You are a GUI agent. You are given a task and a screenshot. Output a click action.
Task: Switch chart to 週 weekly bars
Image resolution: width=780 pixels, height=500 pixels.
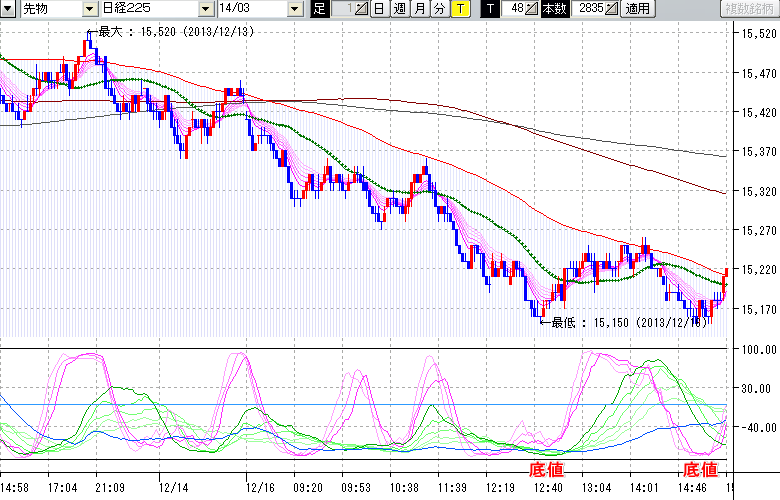(399, 9)
